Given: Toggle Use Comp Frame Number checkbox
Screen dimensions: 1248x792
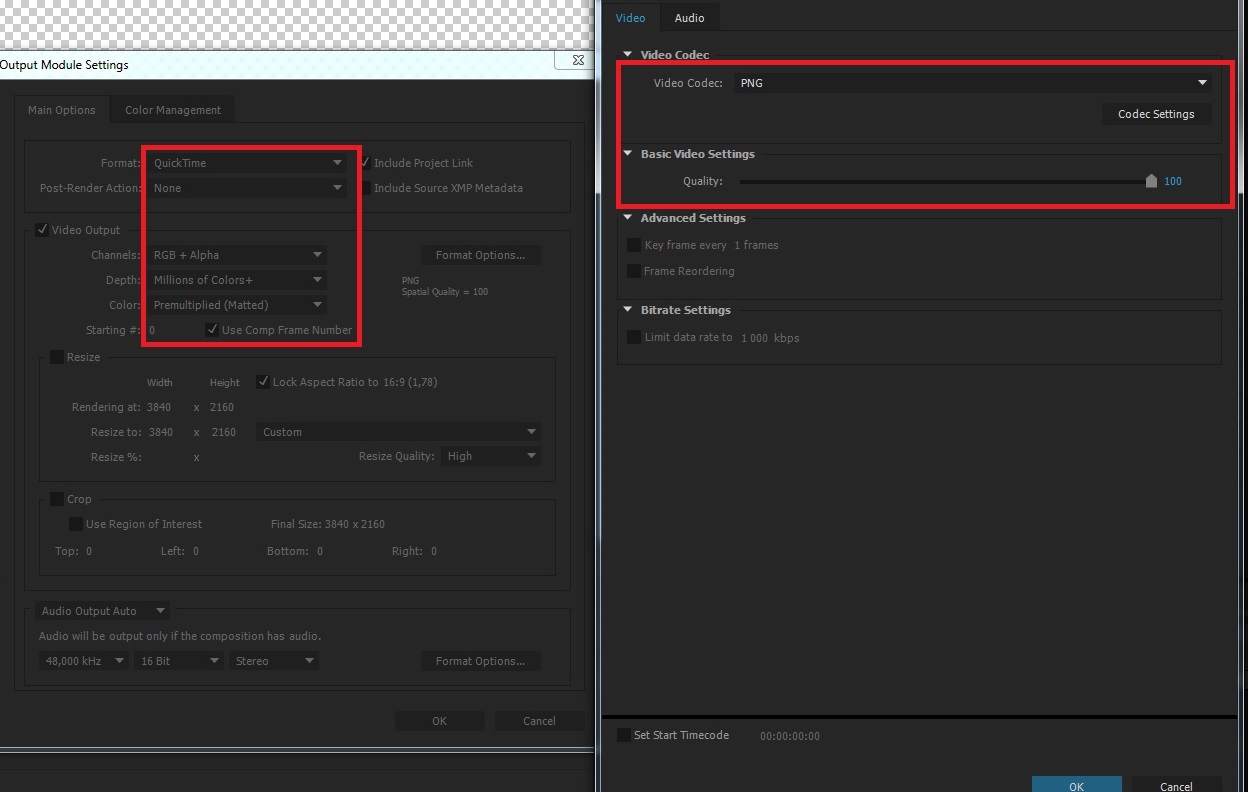Looking at the screenshot, I should point(212,330).
